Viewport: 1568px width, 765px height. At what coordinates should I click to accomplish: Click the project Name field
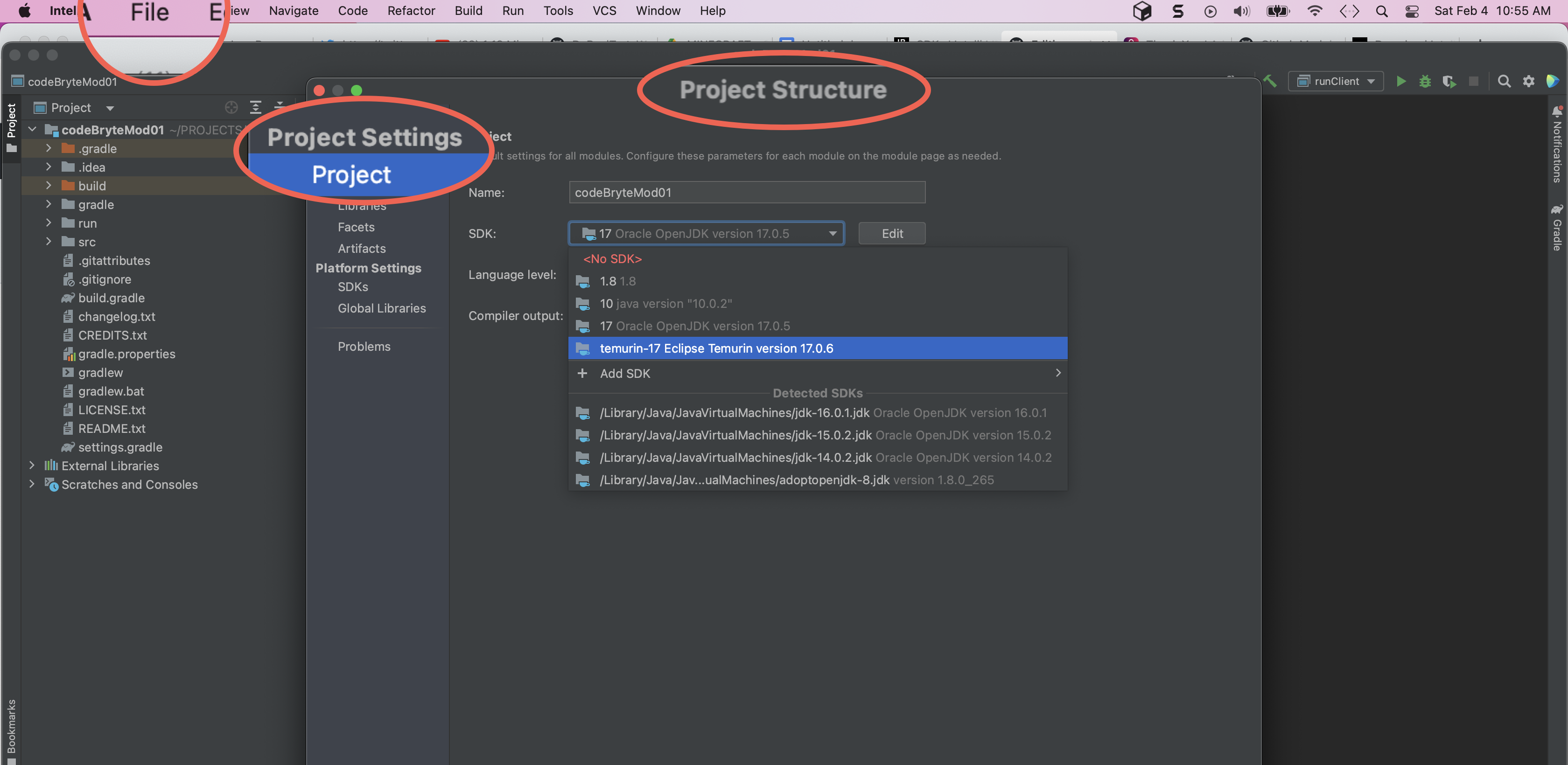pos(747,192)
